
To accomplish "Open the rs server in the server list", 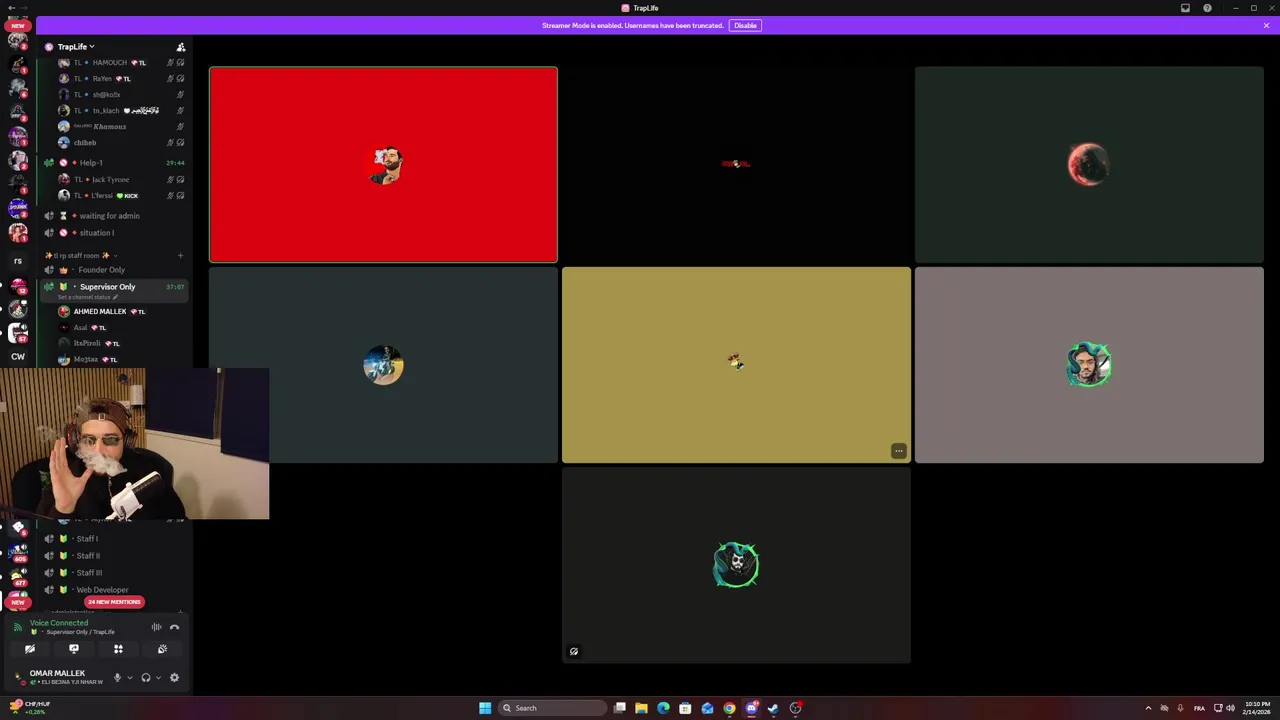I will (17, 261).
